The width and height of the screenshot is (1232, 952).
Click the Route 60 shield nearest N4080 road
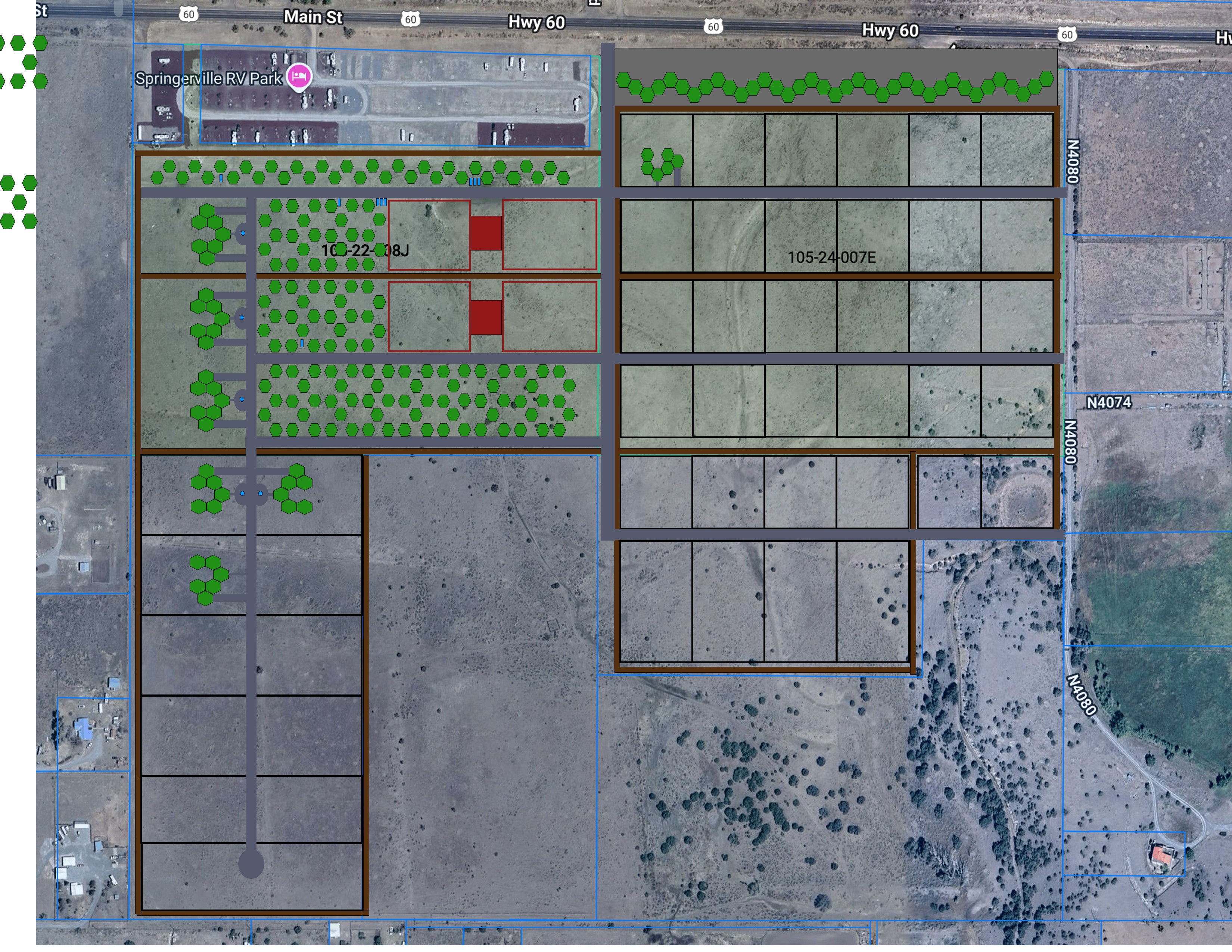(x=1067, y=34)
